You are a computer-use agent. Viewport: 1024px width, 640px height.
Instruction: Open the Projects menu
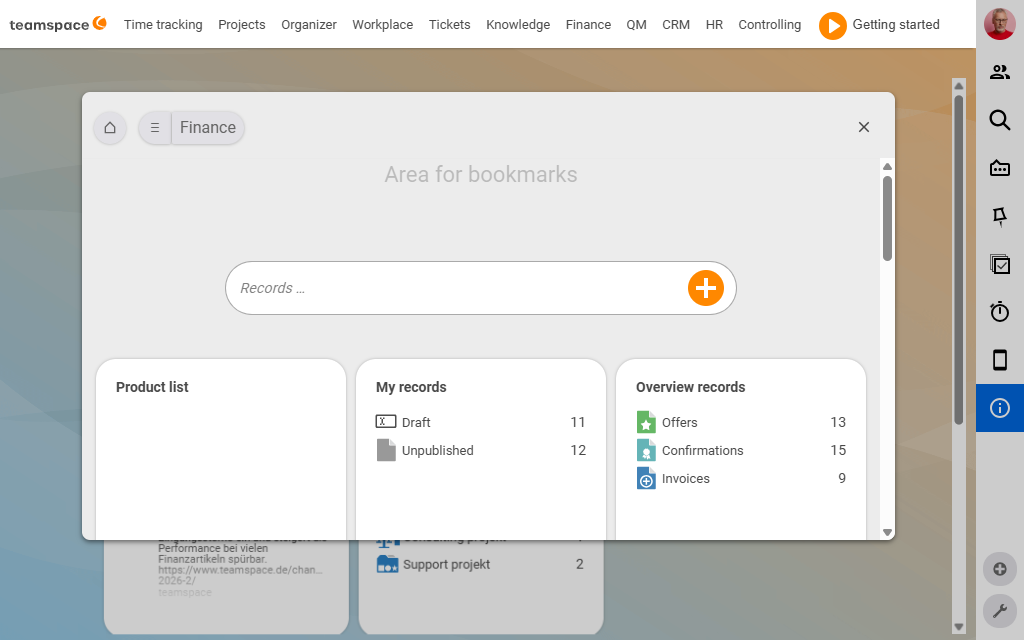(242, 25)
